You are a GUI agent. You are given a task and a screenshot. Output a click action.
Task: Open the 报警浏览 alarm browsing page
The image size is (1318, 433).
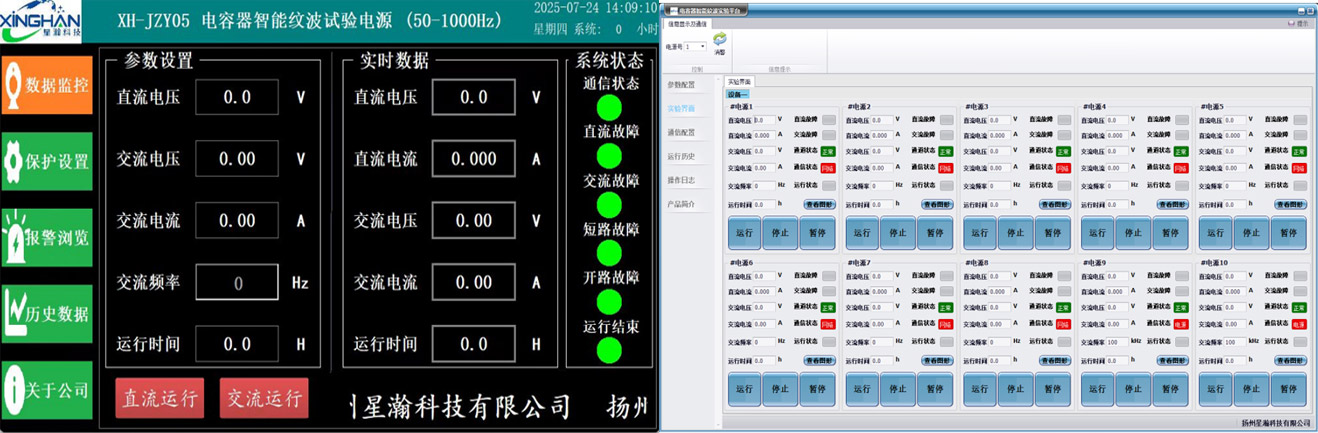pyautogui.click(x=47, y=237)
